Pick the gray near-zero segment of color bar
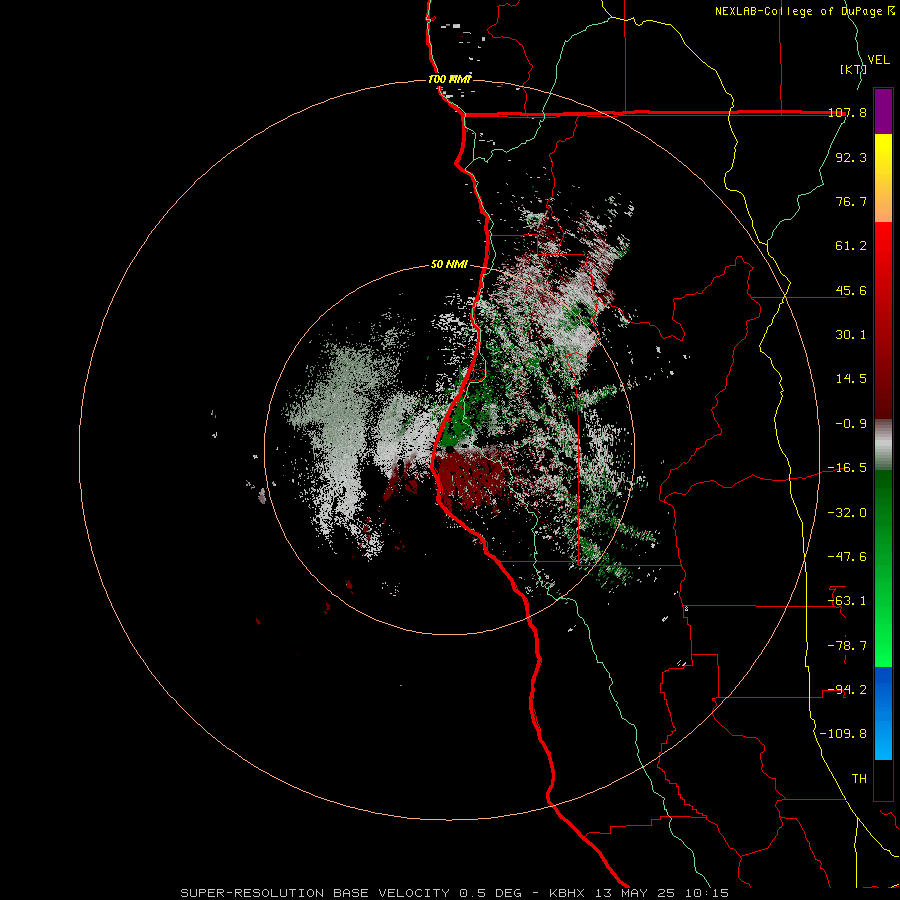Viewport: 900px width, 900px height. tap(883, 445)
